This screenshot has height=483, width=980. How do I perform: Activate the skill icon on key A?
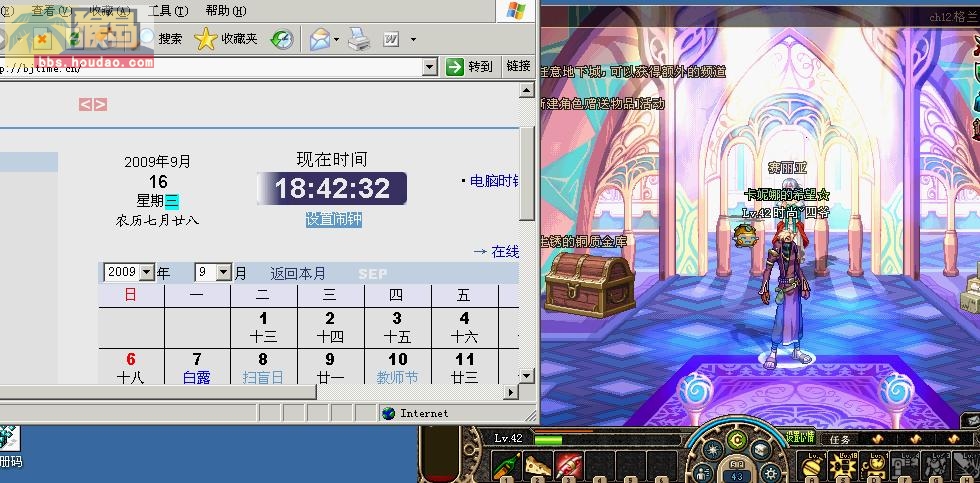[812, 465]
